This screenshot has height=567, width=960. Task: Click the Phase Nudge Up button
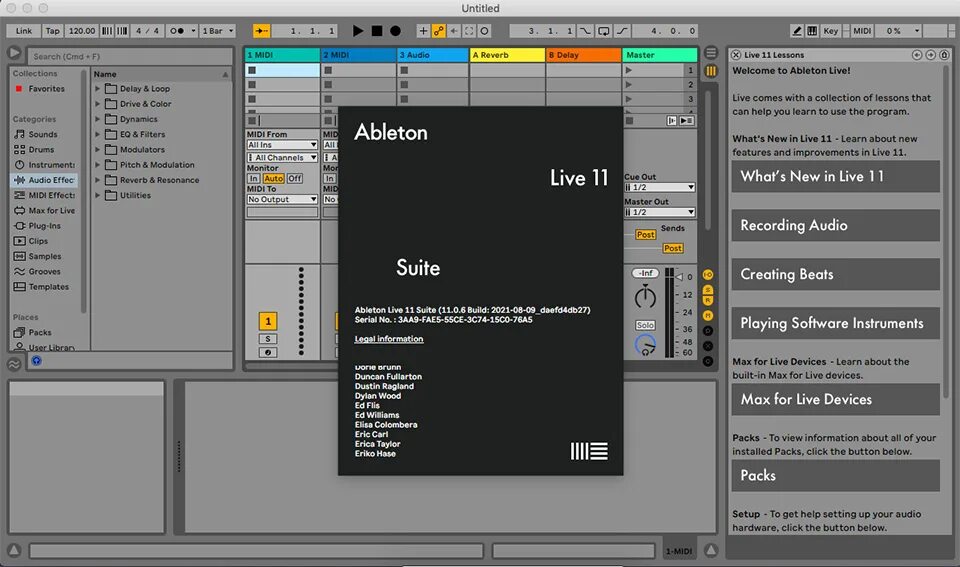pos(122,31)
